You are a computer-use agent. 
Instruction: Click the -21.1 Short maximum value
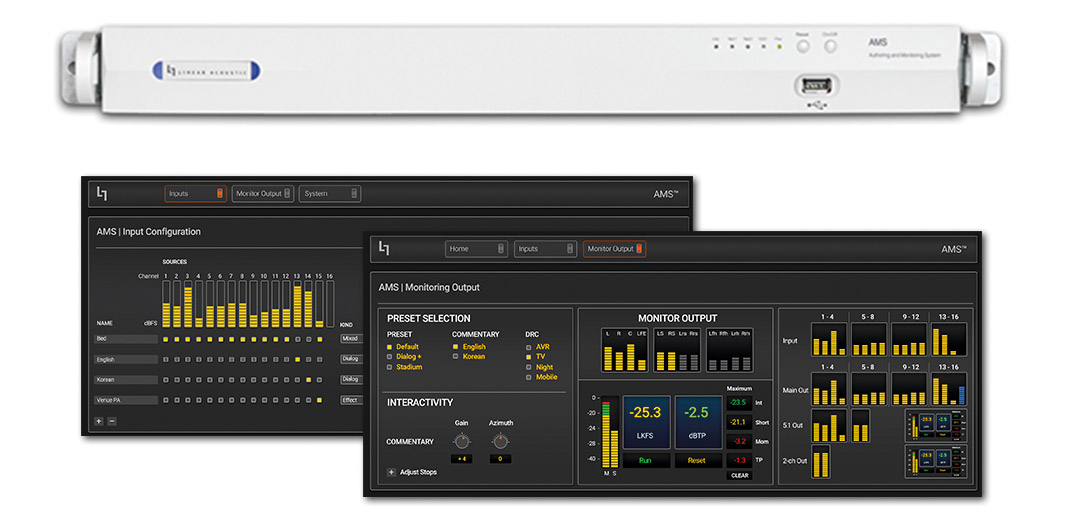pos(739,422)
